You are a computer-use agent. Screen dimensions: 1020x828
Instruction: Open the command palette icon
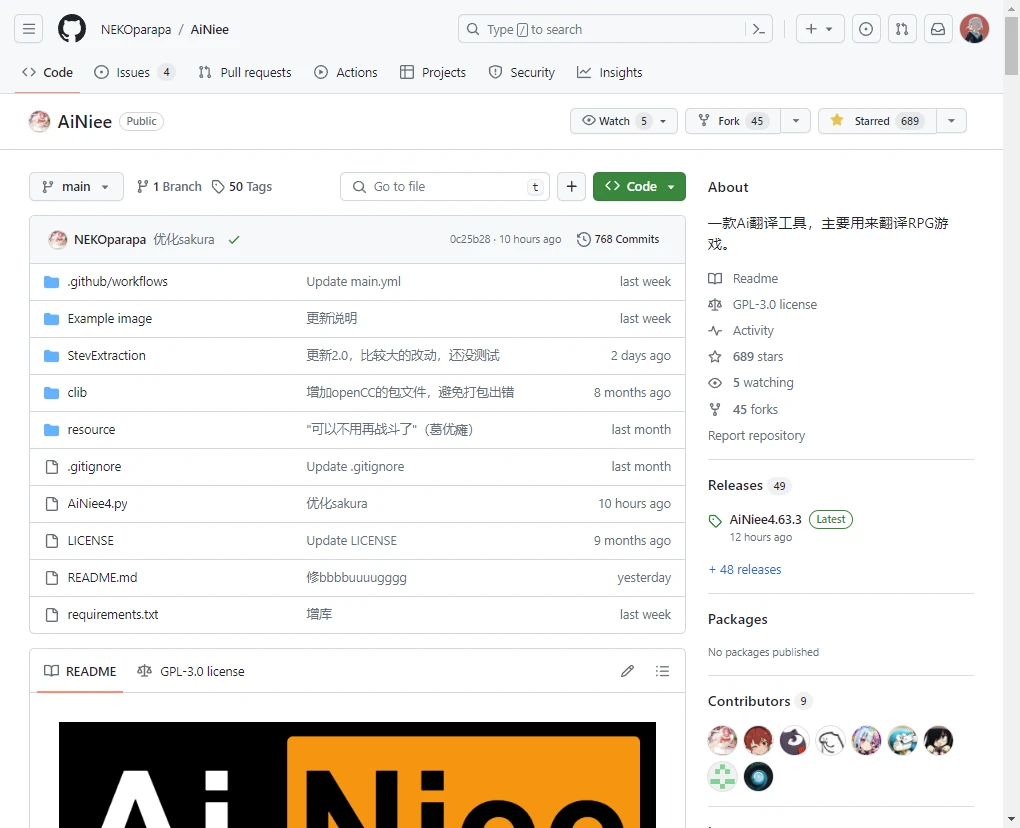[x=758, y=29]
